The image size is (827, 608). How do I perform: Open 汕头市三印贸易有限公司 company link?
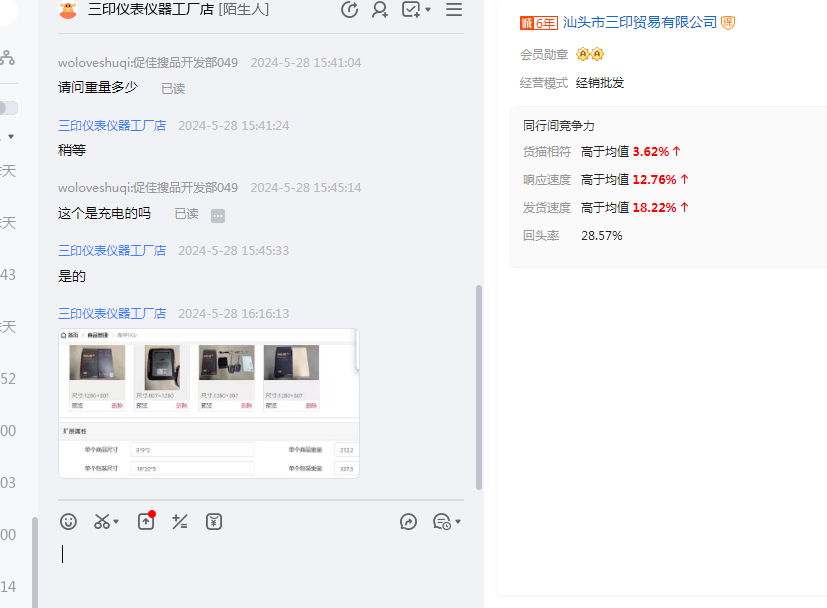click(640, 22)
